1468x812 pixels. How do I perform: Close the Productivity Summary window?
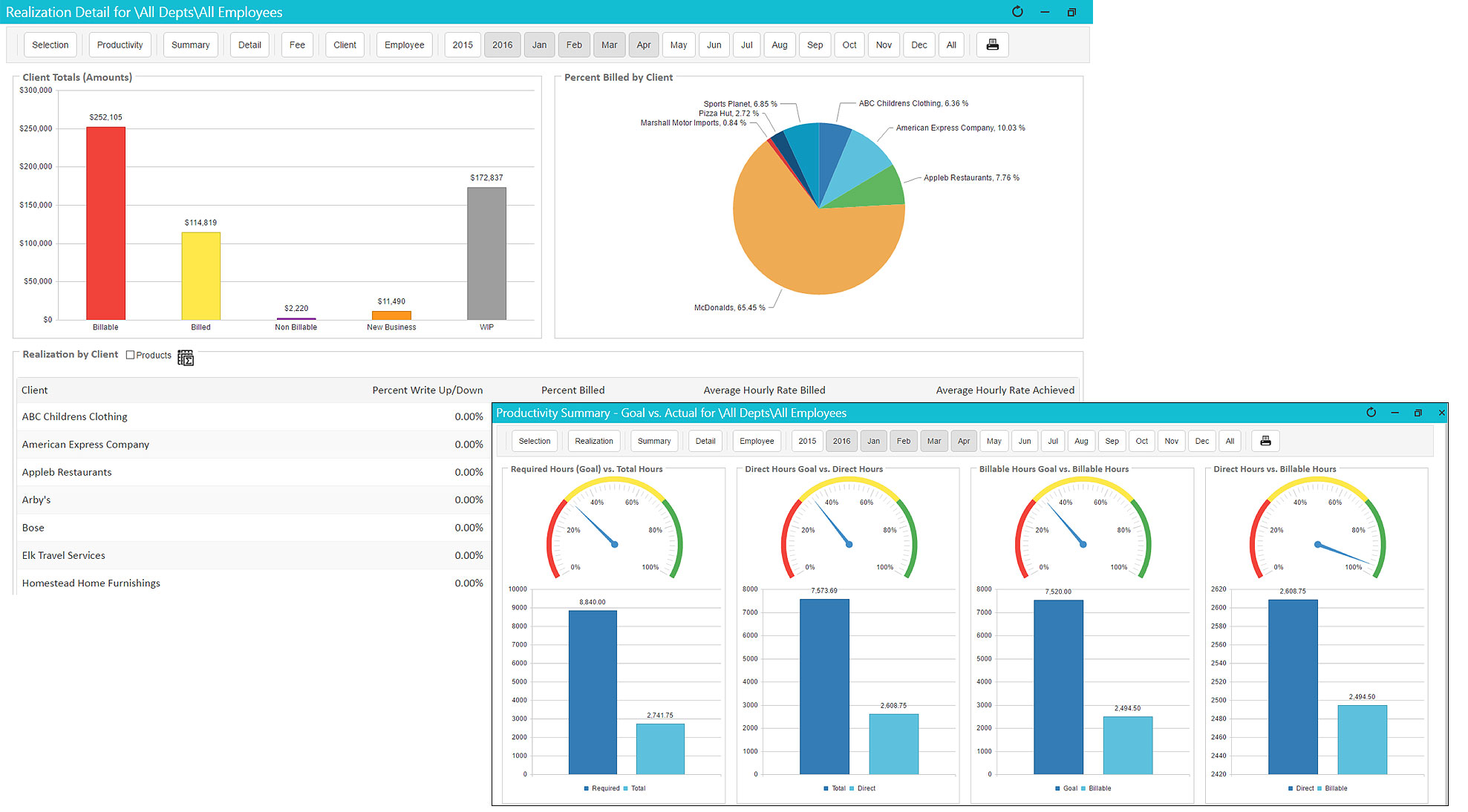point(1441,413)
